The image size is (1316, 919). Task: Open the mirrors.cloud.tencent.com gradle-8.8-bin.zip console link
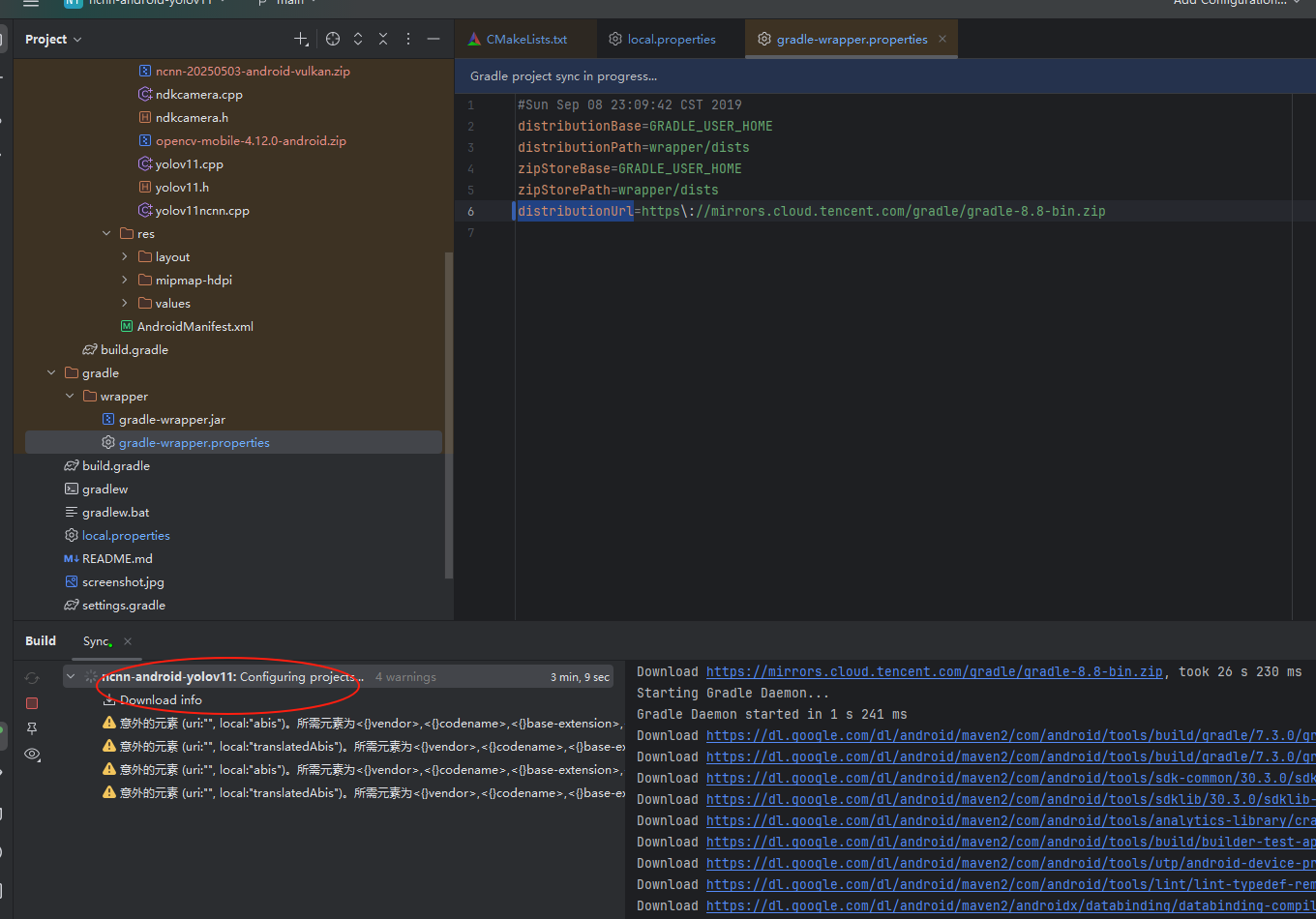pyautogui.click(x=934, y=671)
